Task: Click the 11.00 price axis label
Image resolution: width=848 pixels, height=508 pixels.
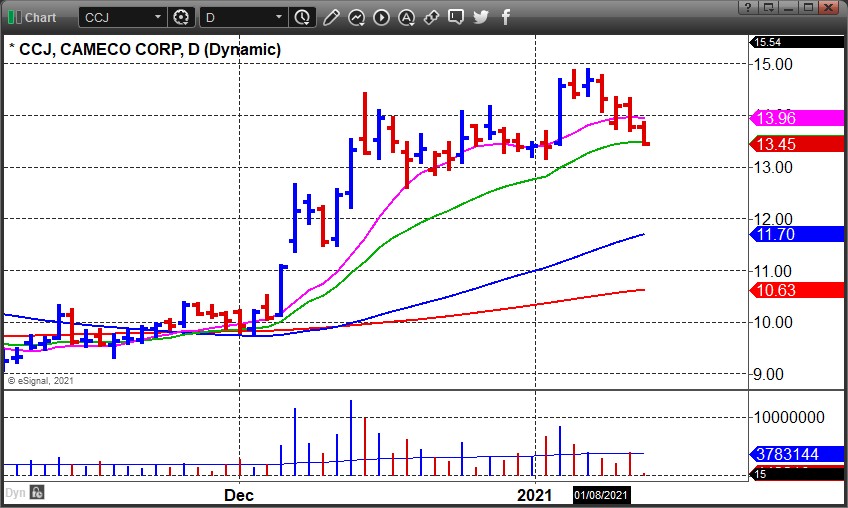Action: (x=773, y=271)
